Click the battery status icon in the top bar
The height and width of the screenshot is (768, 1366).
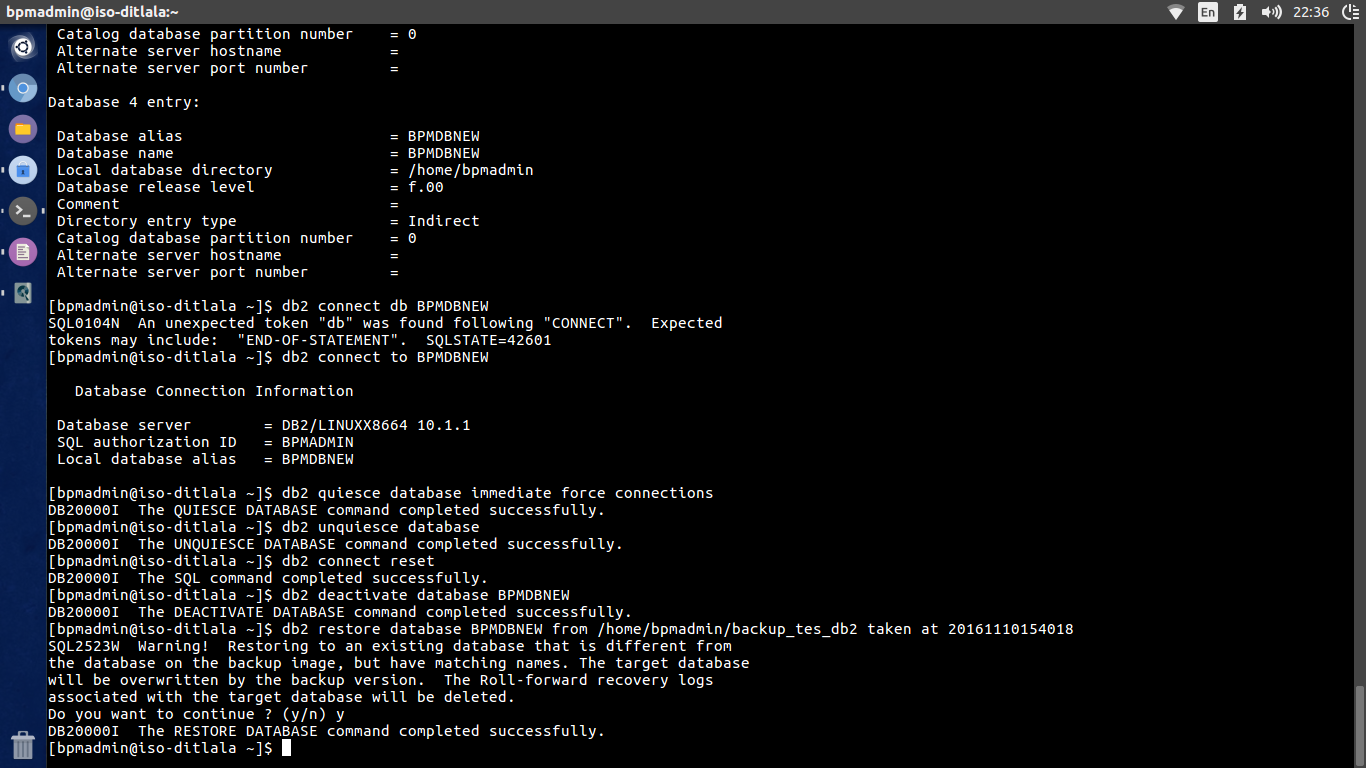click(x=1237, y=13)
